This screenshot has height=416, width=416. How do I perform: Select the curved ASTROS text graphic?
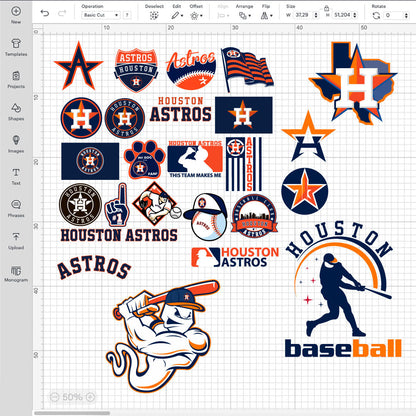tap(94, 268)
